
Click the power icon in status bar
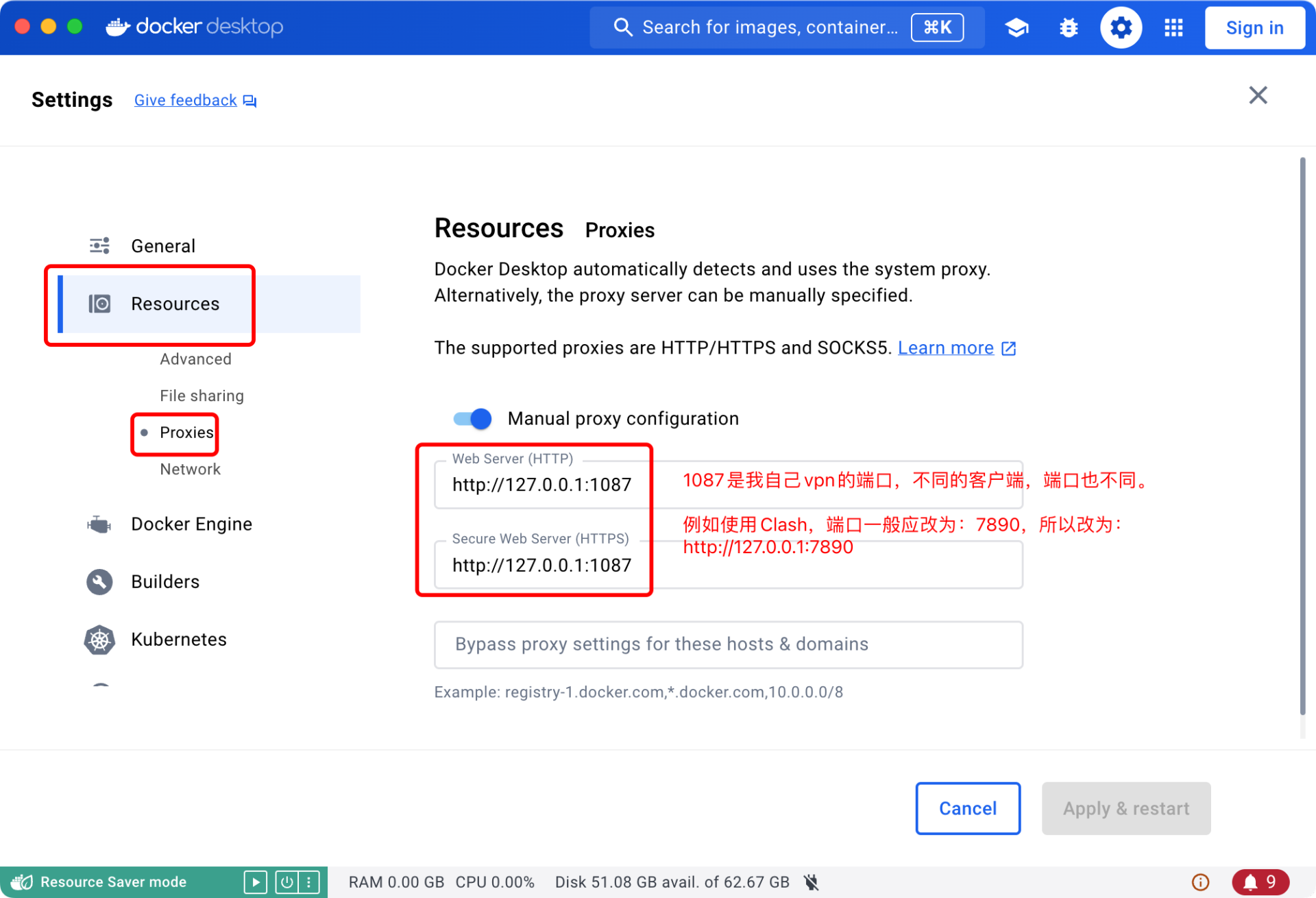(287, 882)
